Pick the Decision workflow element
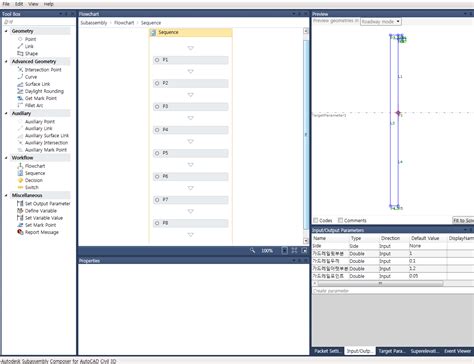This screenshot has width=474, height=364. (x=34, y=180)
